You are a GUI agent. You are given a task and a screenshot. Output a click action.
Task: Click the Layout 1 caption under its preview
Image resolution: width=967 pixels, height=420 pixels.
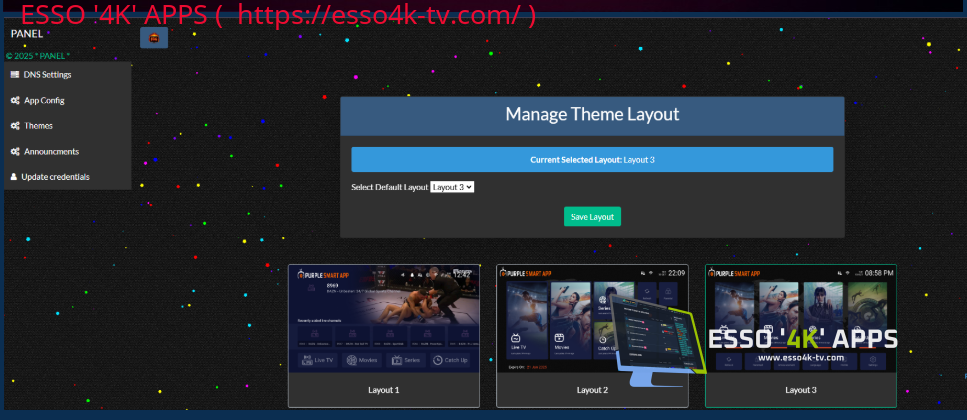(x=383, y=390)
